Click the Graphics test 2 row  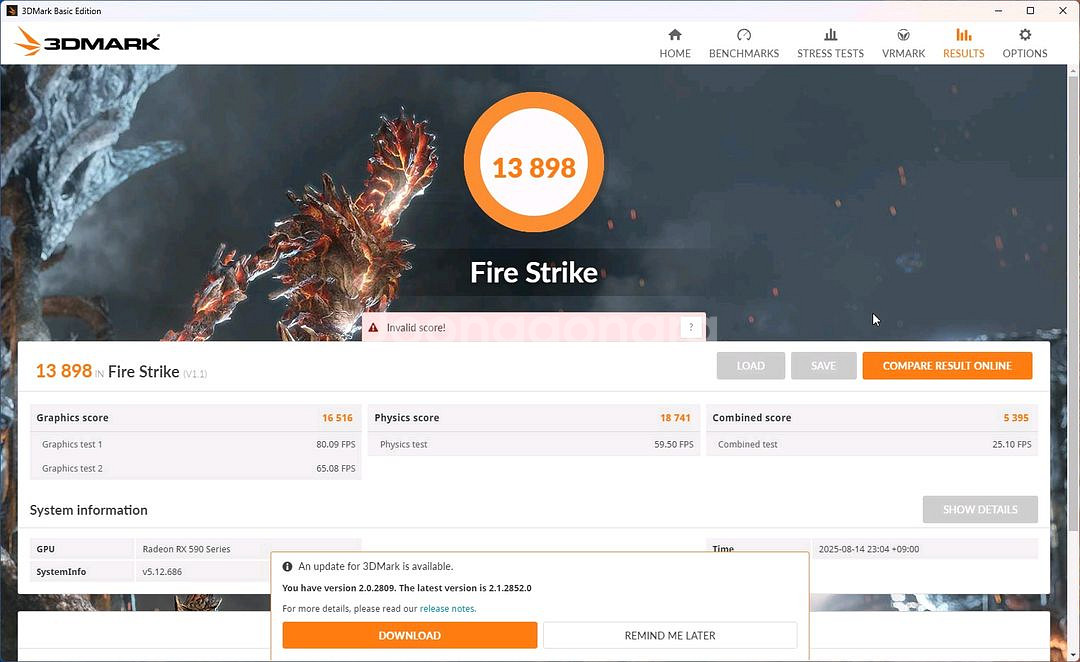click(196, 468)
